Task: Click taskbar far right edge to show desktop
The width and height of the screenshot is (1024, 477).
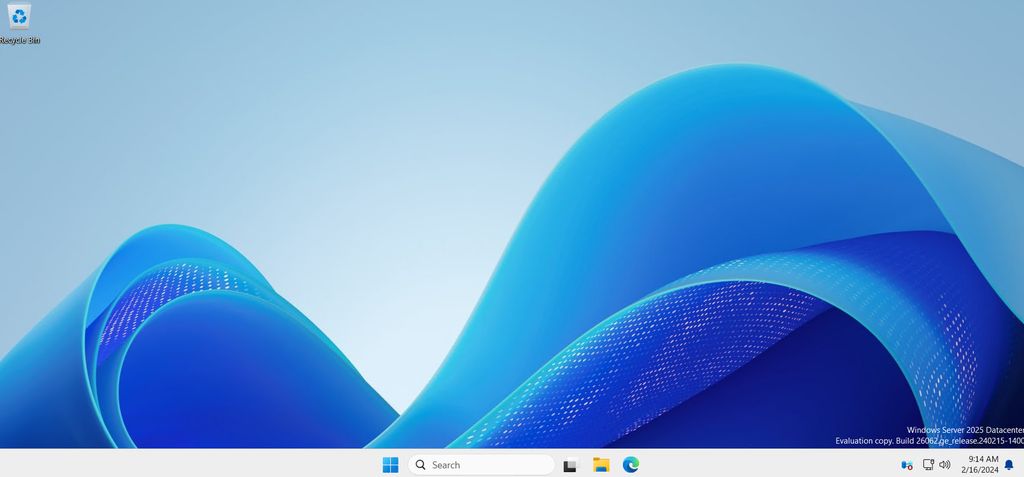Action: (x=1021, y=465)
